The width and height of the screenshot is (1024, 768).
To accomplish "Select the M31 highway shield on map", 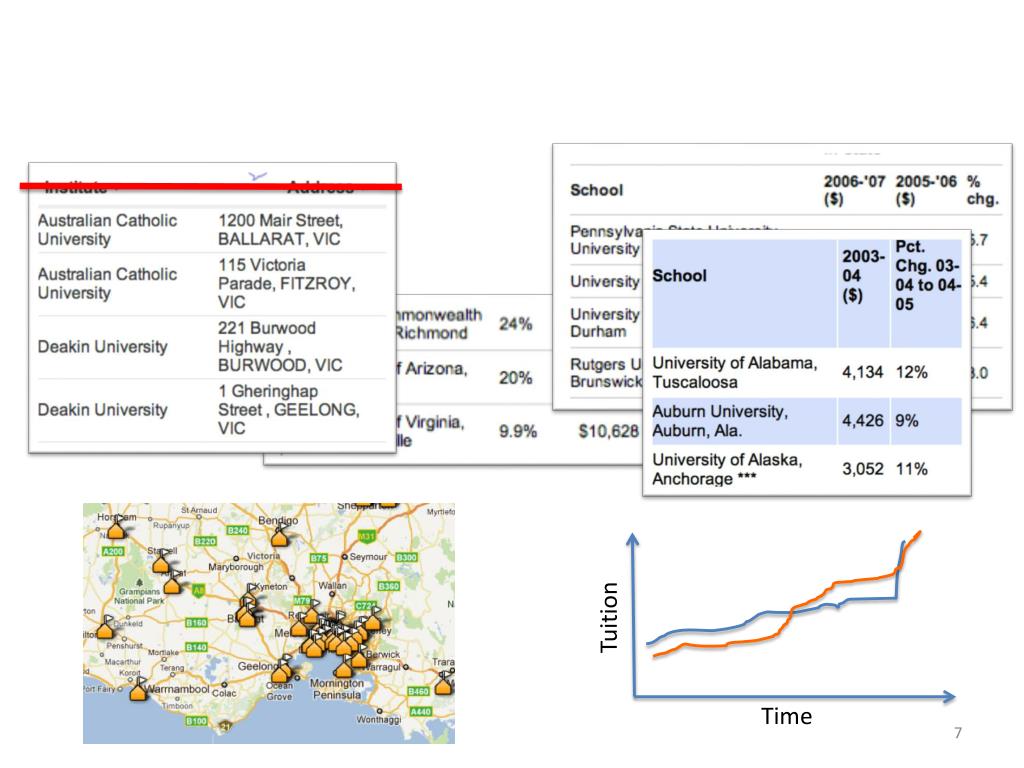I will coord(367,536).
